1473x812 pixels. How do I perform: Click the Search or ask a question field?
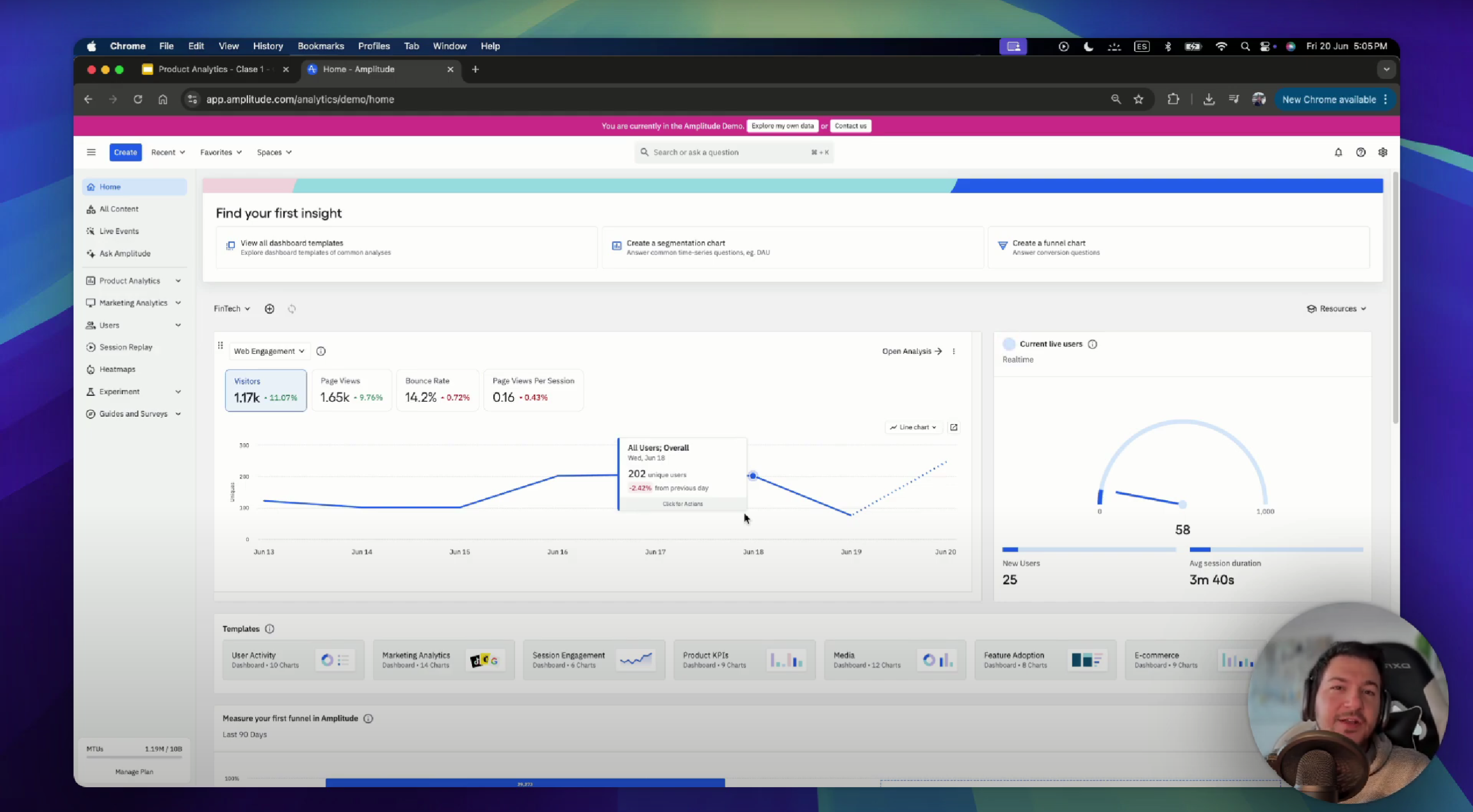[734, 152]
